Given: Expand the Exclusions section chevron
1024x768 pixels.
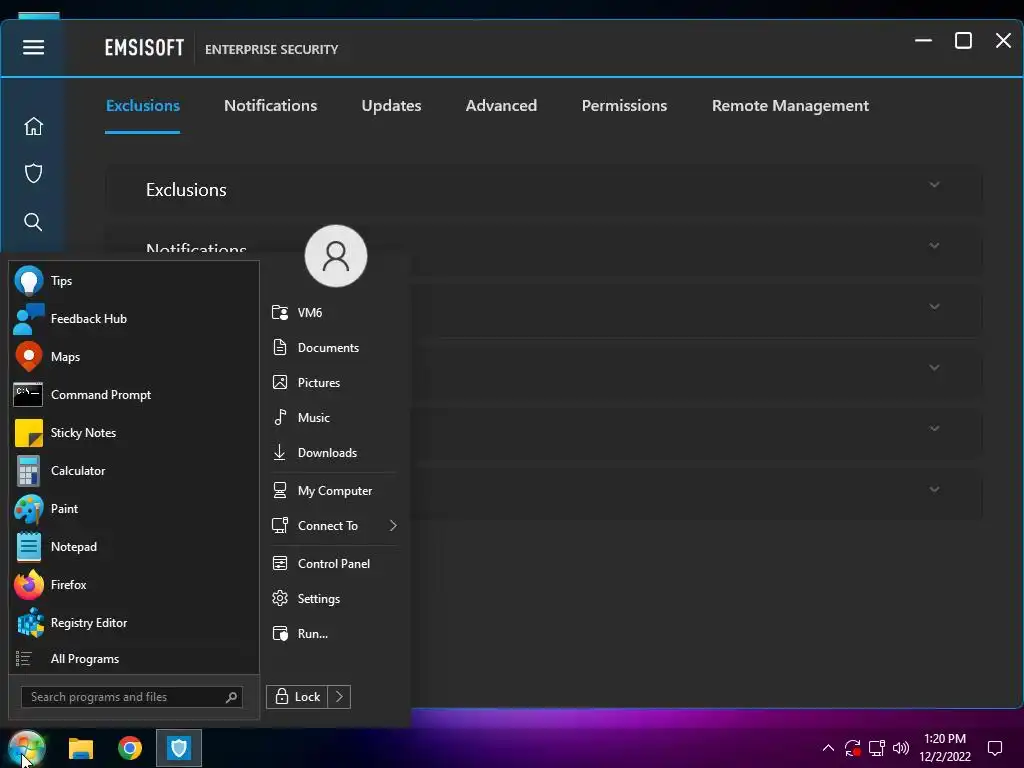Looking at the screenshot, I should [935, 185].
